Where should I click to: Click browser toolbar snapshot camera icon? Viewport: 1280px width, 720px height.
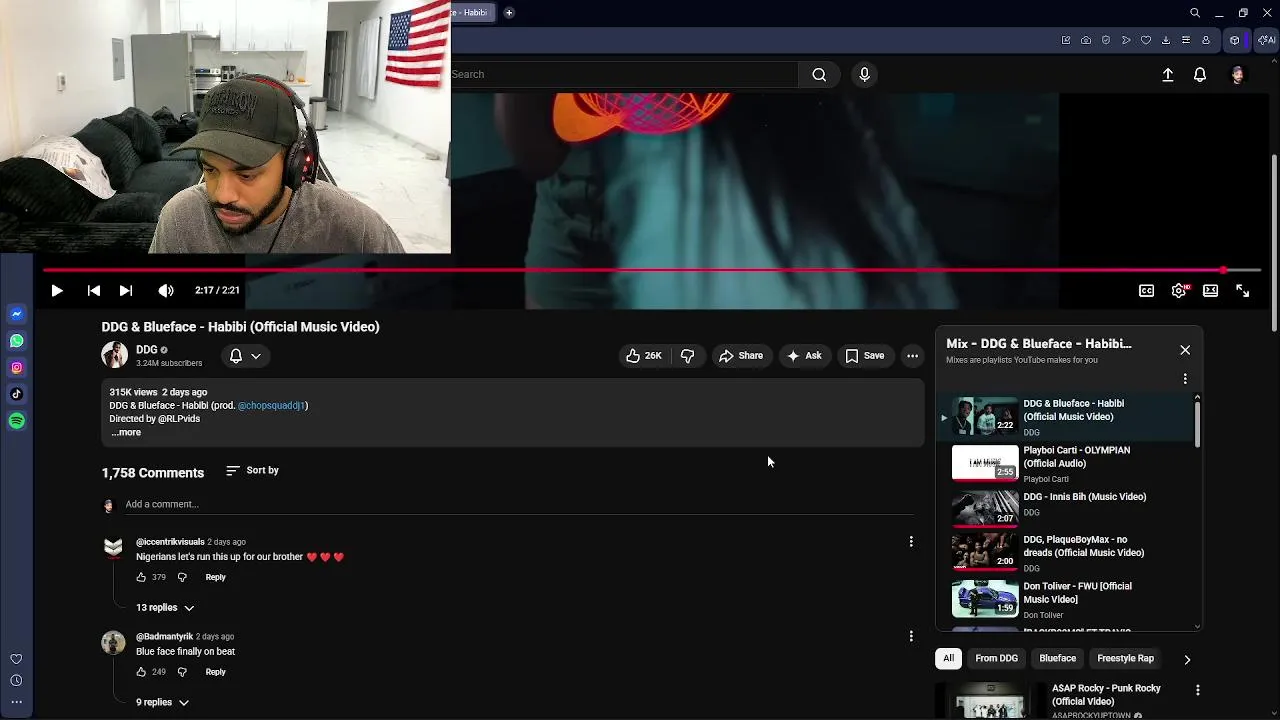[1086, 40]
